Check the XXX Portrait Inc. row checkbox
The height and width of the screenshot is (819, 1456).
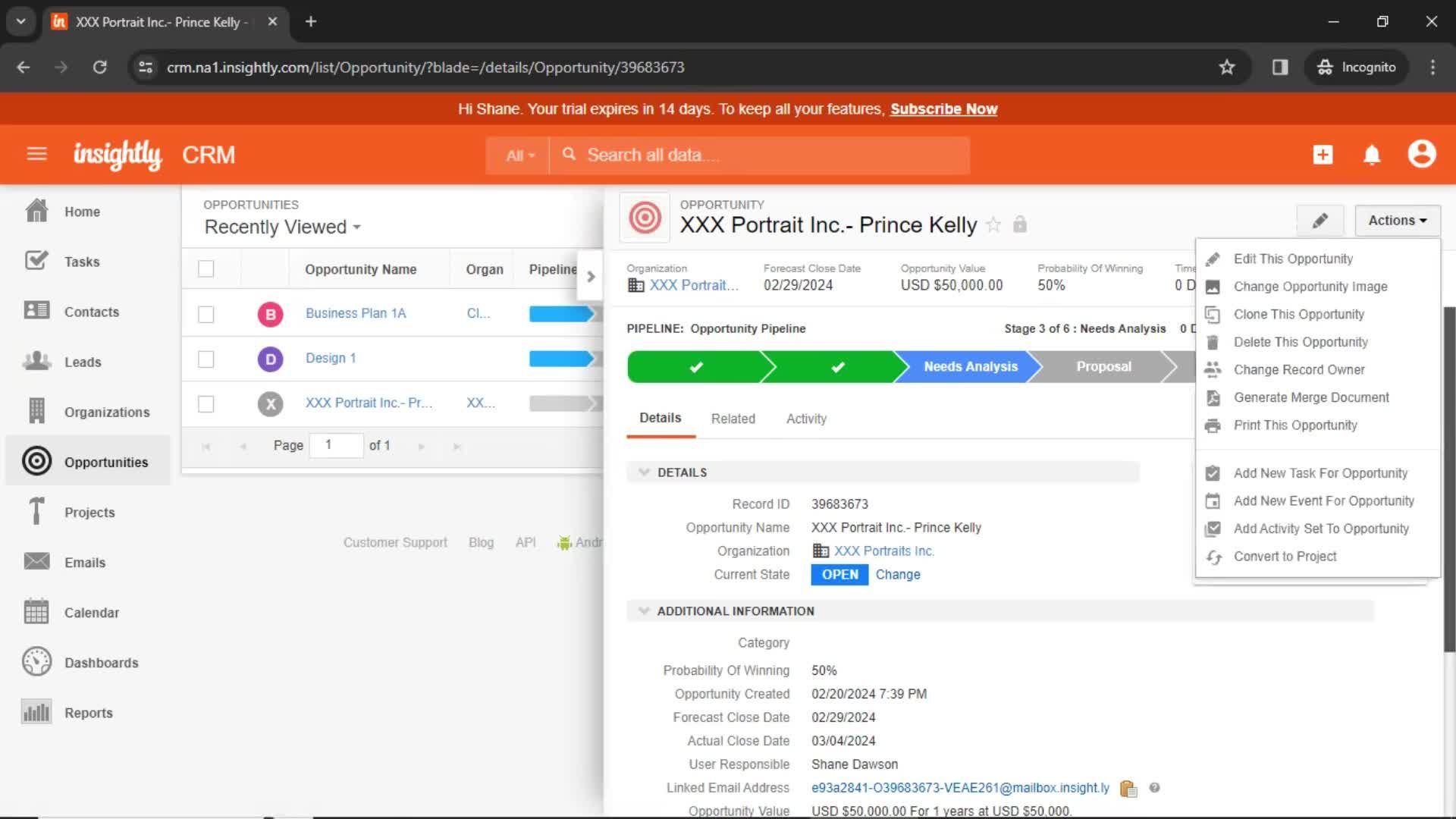(x=206, y=403)
